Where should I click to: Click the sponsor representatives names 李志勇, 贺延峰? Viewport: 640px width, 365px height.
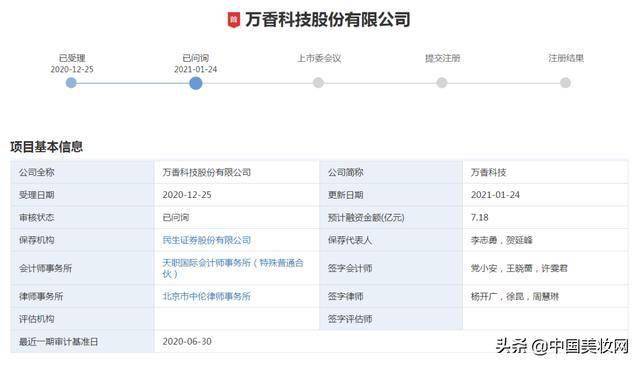[x=502, y=240]
